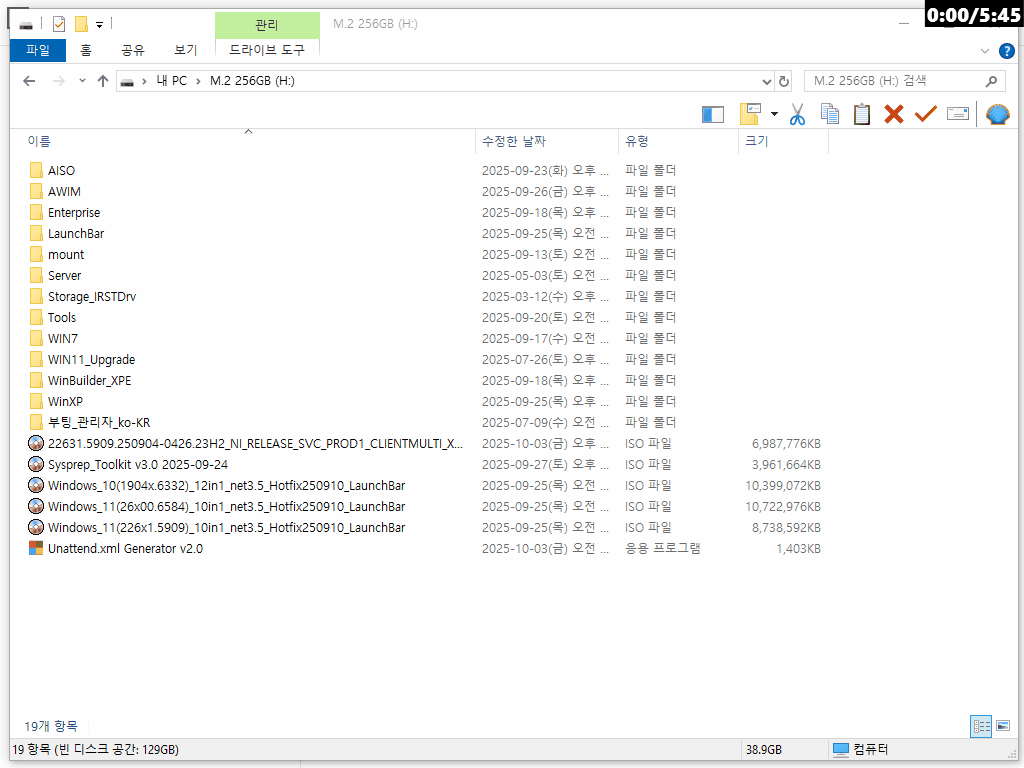Image resolution: width=1024 pixels, height=768 pixels.
Task: Select the Server folder
Action: click(64, 276)
